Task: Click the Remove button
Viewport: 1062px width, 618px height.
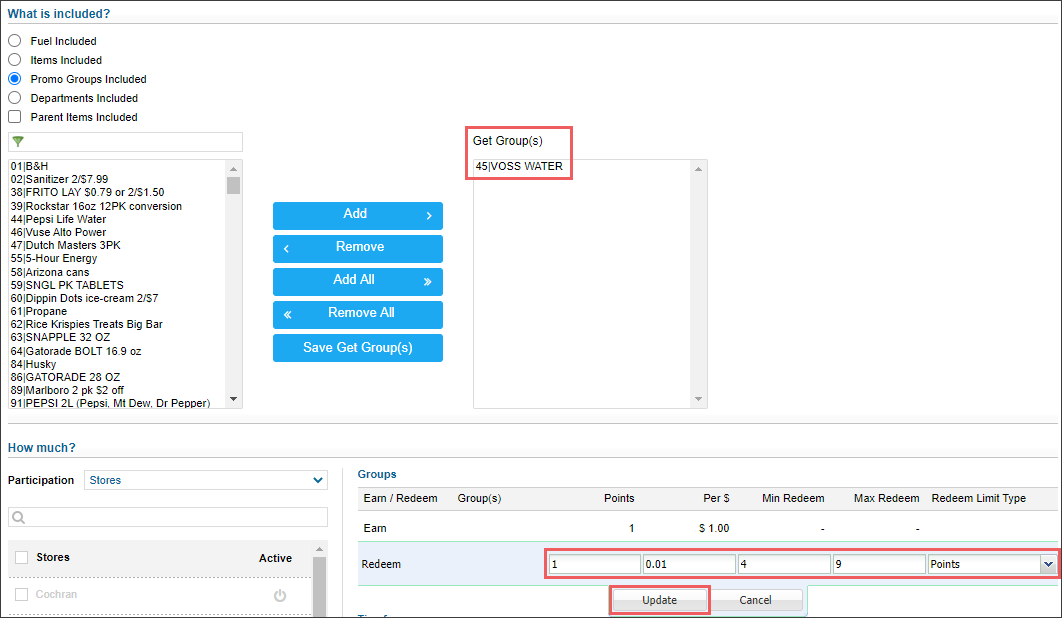Action: tap(358, 248)
